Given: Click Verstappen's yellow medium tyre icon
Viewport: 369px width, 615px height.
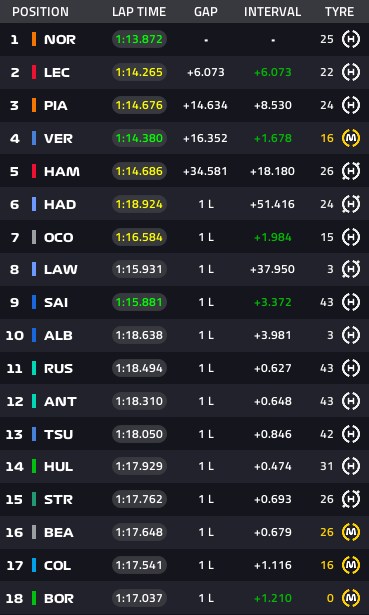Looking at the screenshot, I should 351,138.
